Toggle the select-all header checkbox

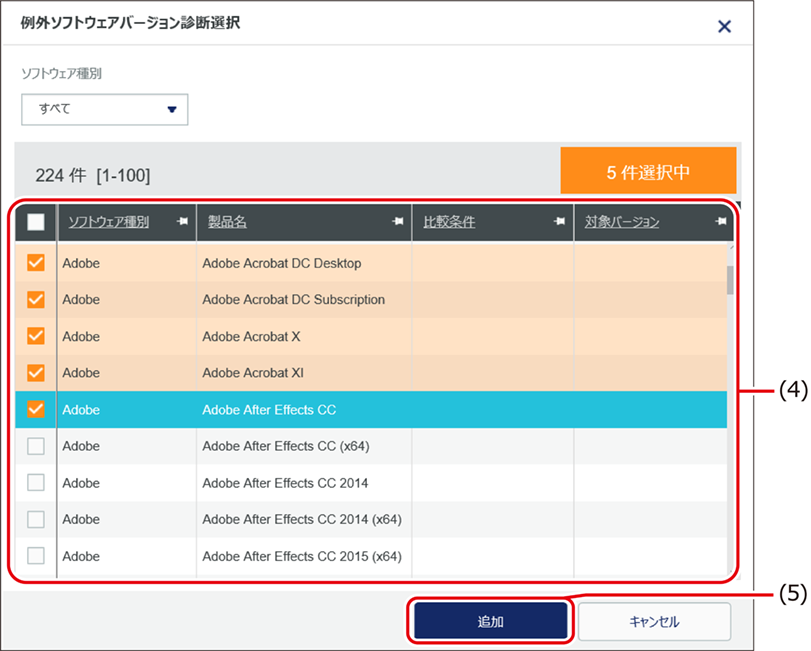[36, 222]
